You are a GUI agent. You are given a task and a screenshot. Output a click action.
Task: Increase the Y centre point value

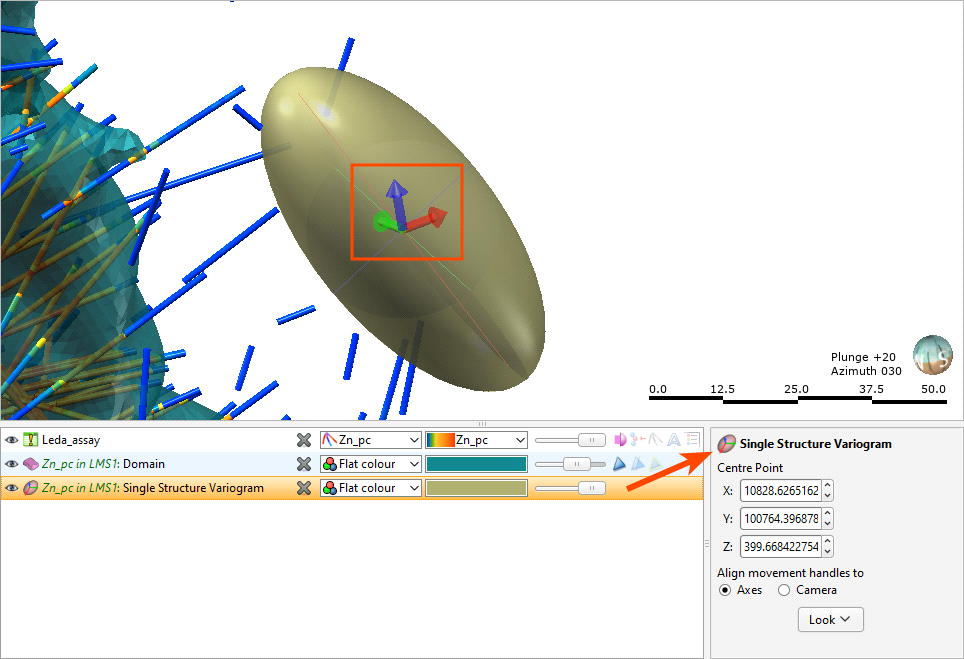point(828,513)
